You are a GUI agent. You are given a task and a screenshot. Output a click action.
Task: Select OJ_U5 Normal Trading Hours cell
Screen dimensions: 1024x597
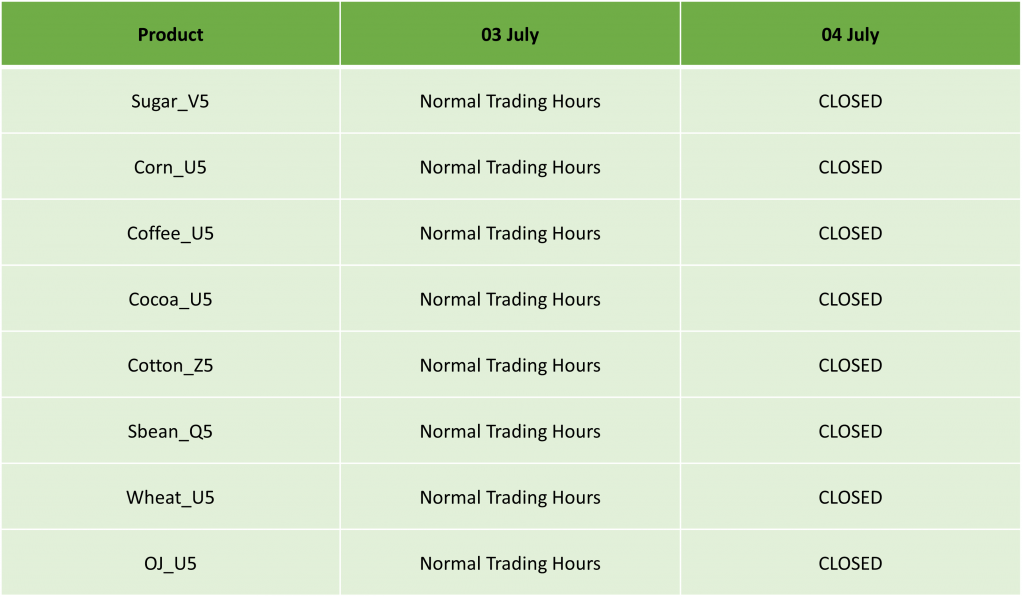pyautogui.click(x=510, y=563)
